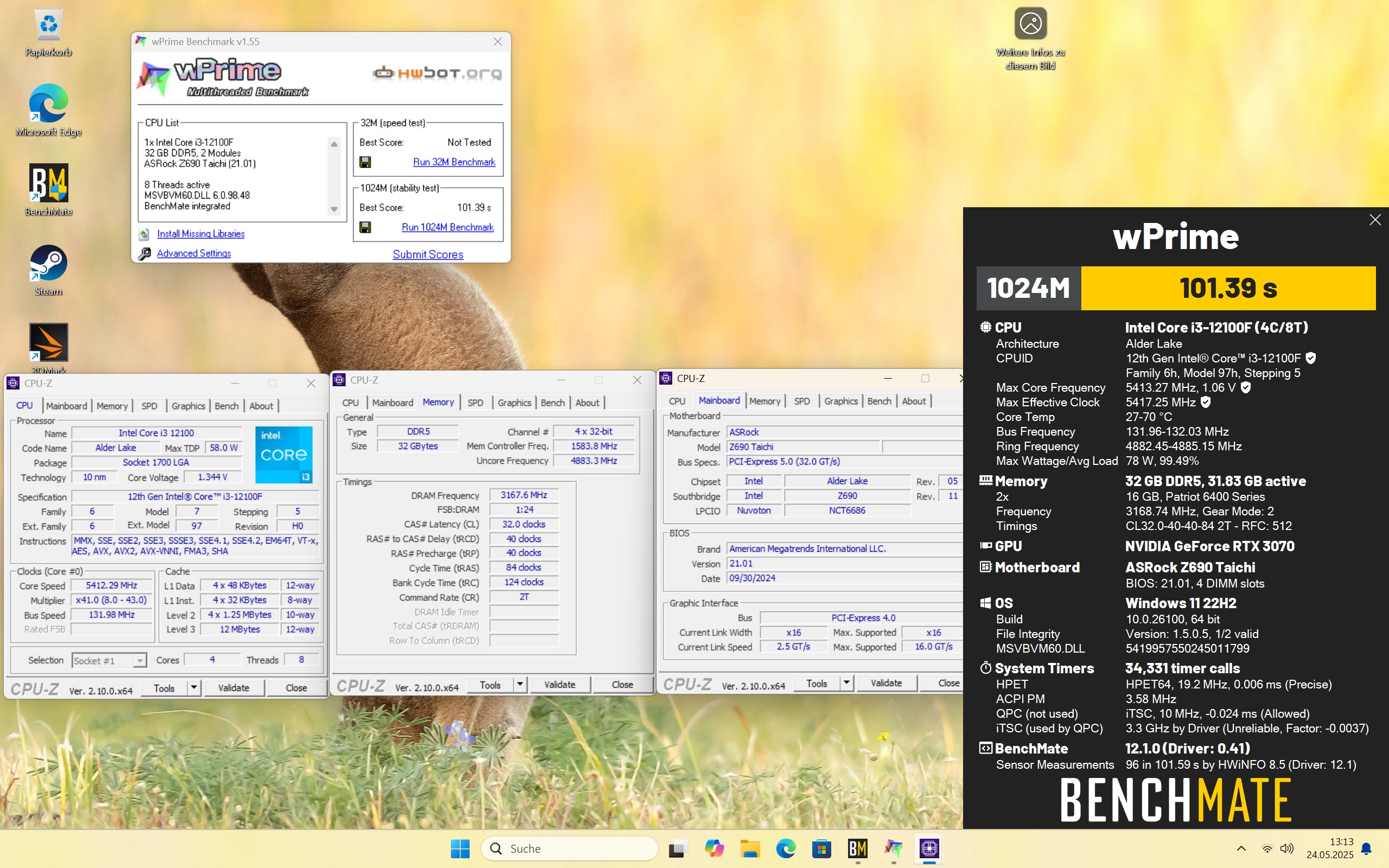Click the volume icon in system tray

point(1287,848)
